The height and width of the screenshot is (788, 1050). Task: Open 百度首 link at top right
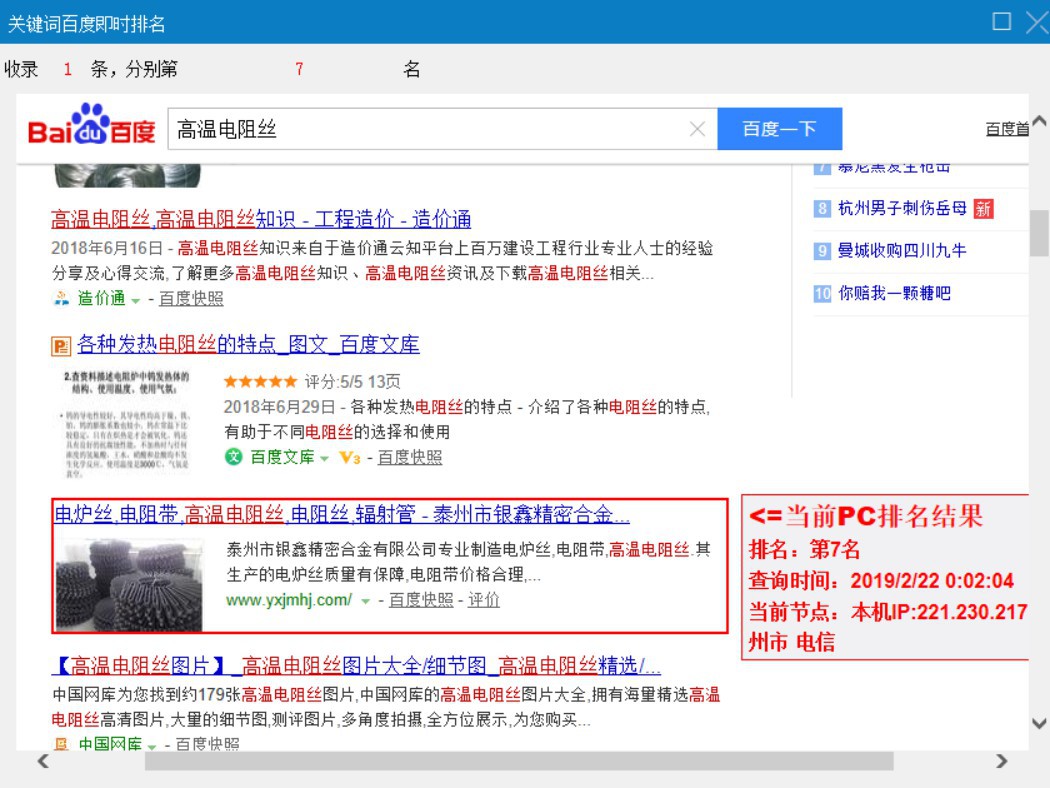click(1006, 129)
